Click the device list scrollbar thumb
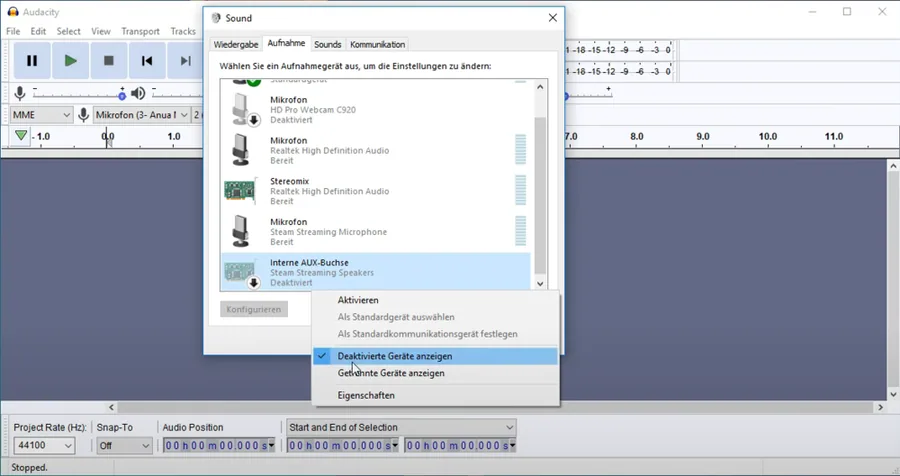 [x=540, y=195]
